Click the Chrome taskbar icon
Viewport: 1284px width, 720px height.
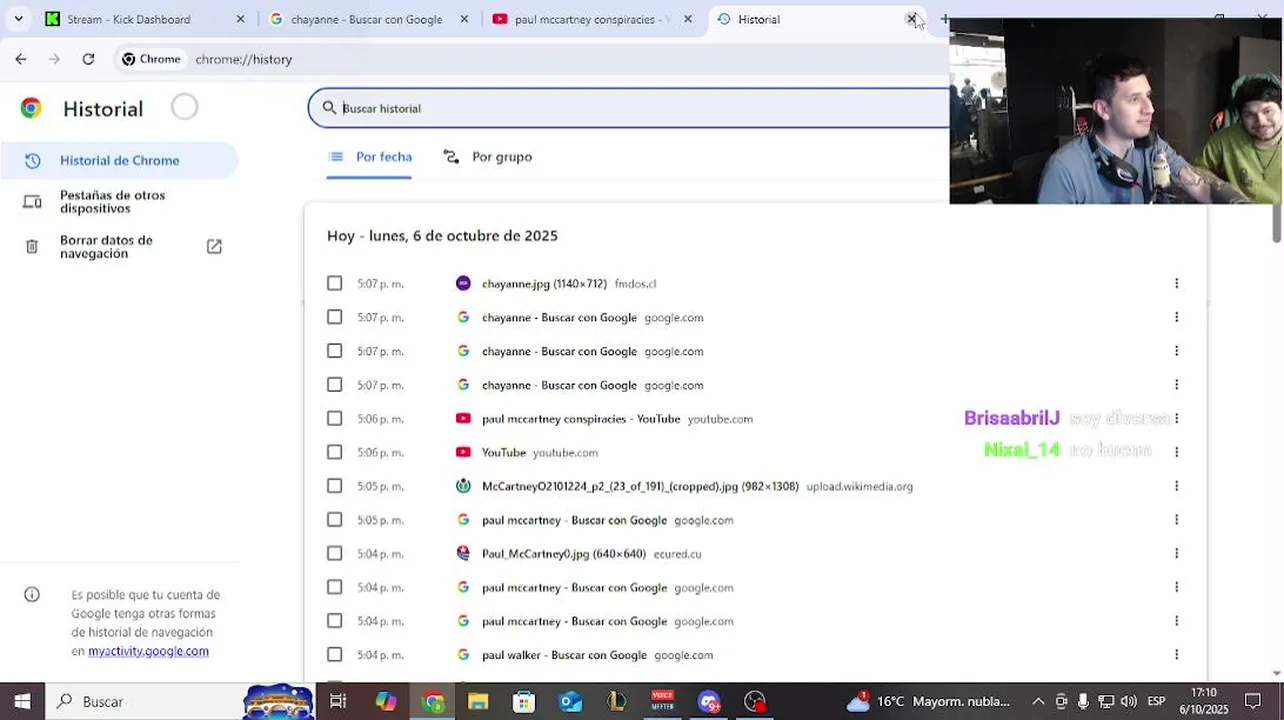click(433, 701)
